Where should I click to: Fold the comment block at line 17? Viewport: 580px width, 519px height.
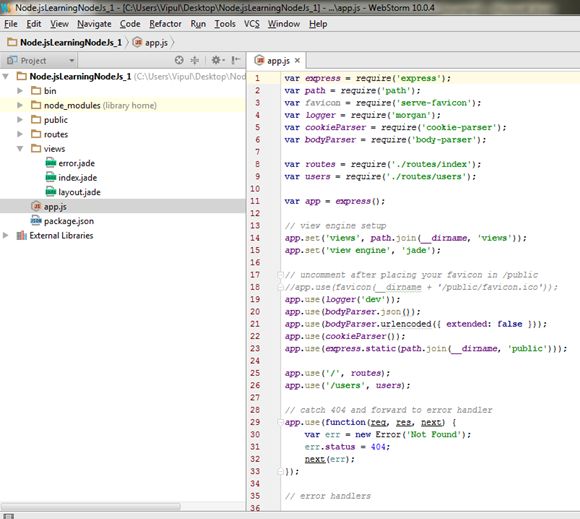click(x=280, y=275)
